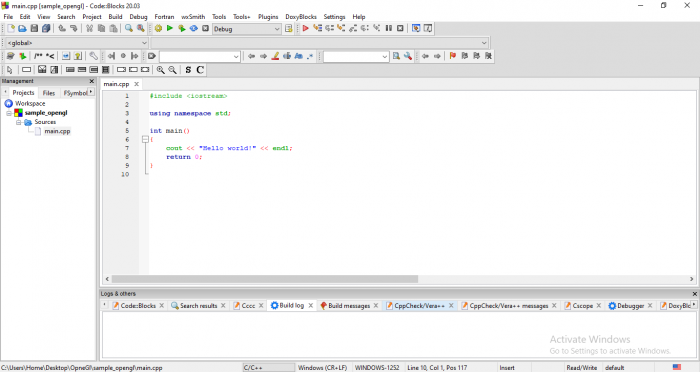Highlight with the red pencil icon
Viewport: 700px width, 372px height.
[x=275, y=56]
